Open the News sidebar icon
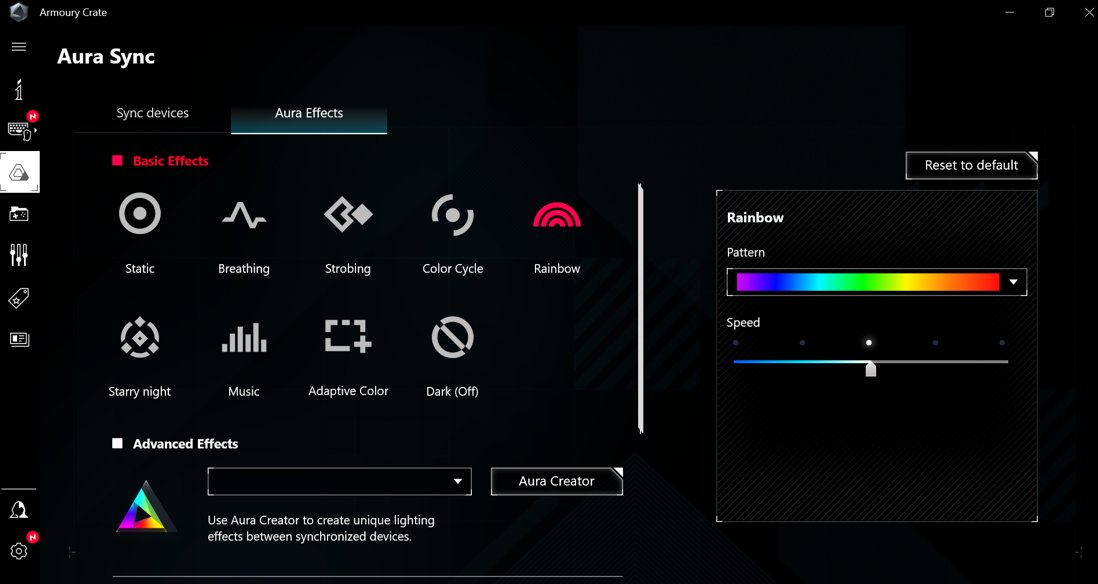The image size is (1098, 584). pos(19,340)
